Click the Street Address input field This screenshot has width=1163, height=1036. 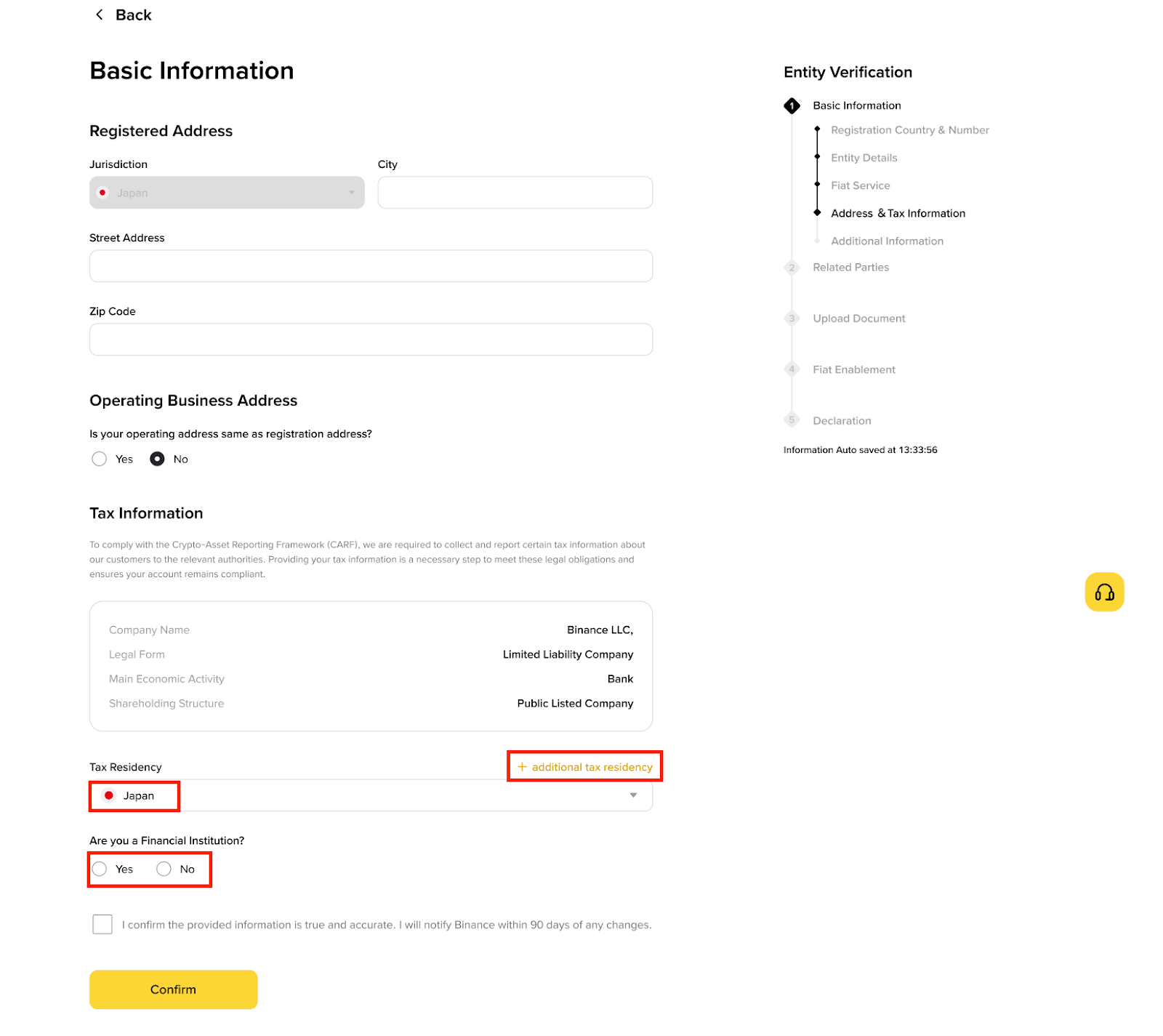(371, 266)
